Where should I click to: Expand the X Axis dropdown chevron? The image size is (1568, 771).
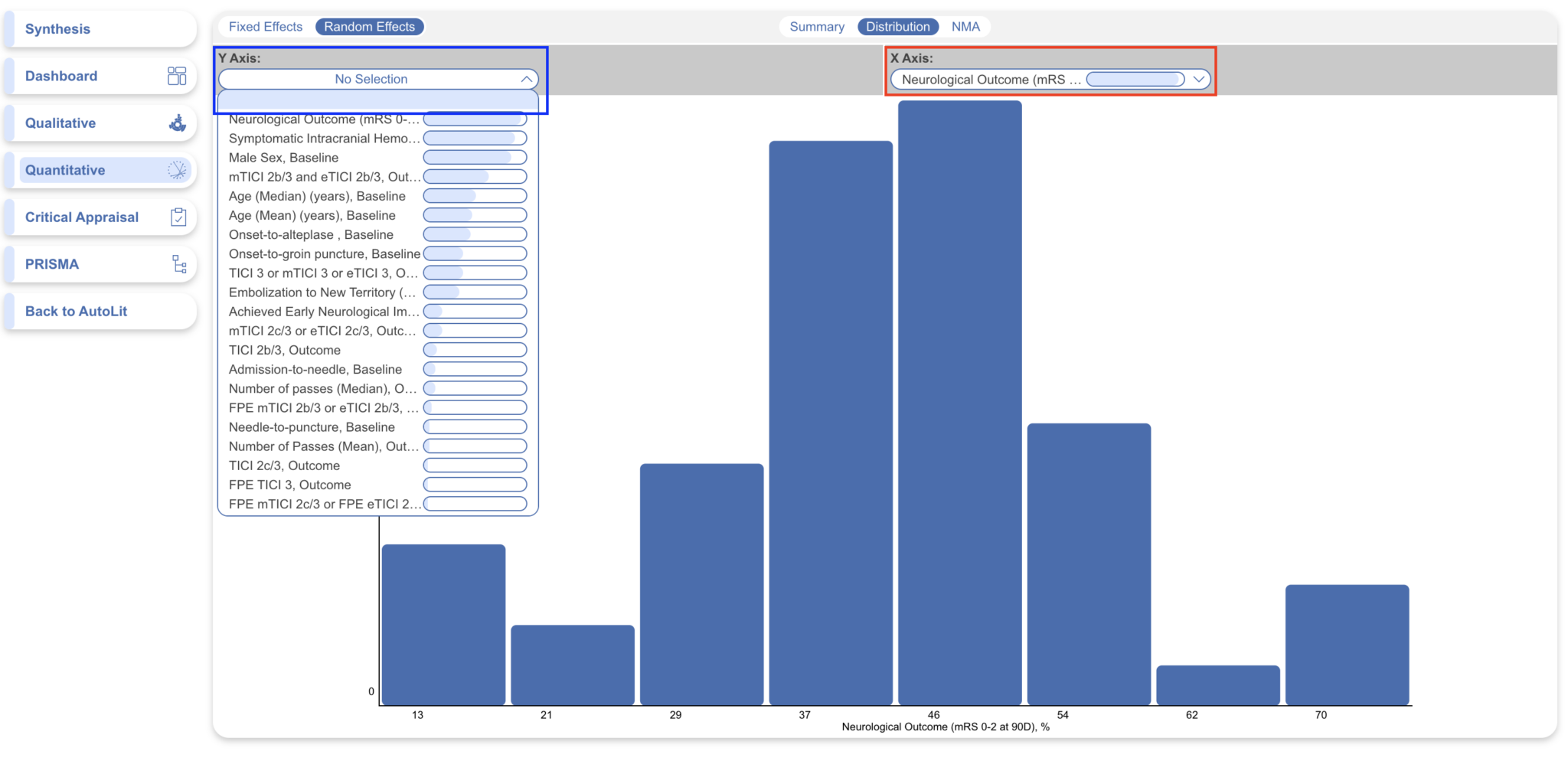click(1197, 78)
